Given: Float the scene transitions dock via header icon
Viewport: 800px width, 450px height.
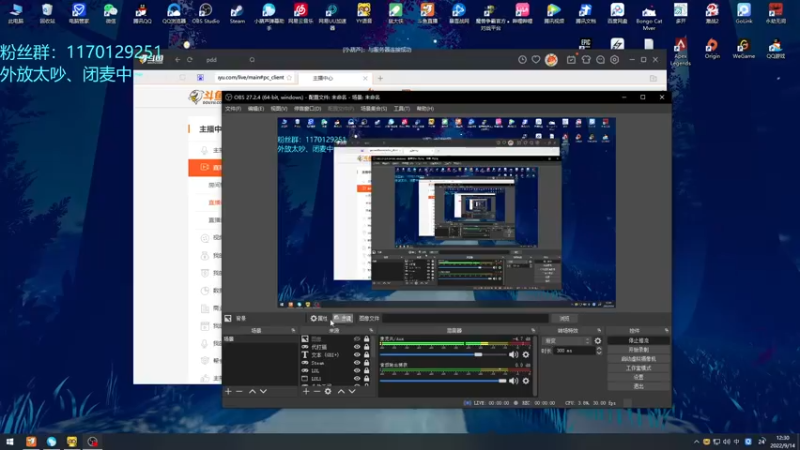Looking at the screenshot, I should tap(599, 331).
